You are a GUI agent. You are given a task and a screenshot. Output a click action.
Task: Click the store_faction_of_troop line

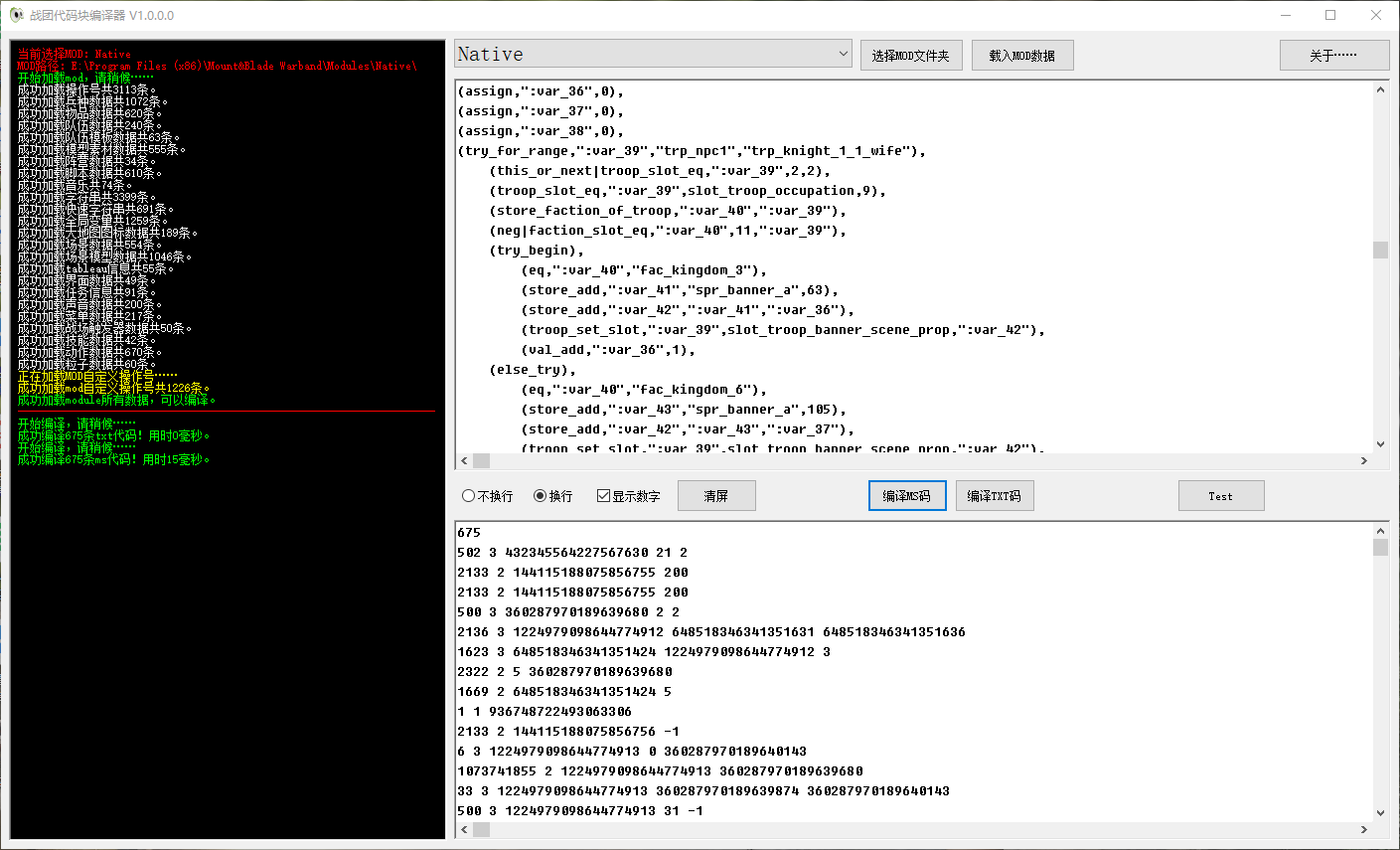pyautogui.click(x=668, y=211)
